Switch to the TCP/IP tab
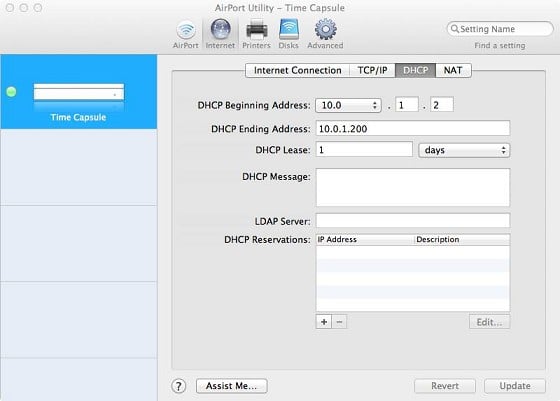Viewport: 560px width, 401px height. click(x=372, y=70)
